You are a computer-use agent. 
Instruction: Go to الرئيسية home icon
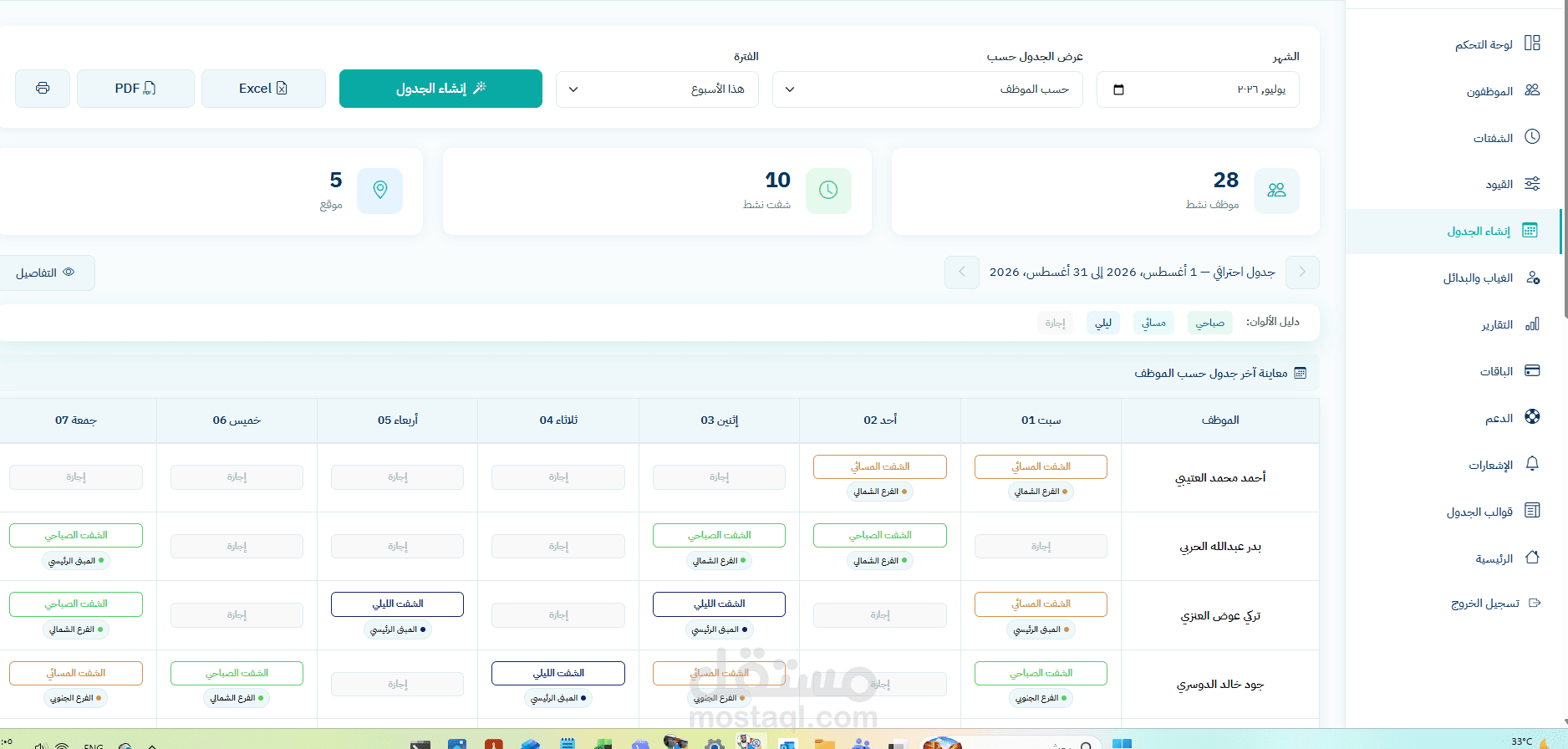[x=1532, y=558]
